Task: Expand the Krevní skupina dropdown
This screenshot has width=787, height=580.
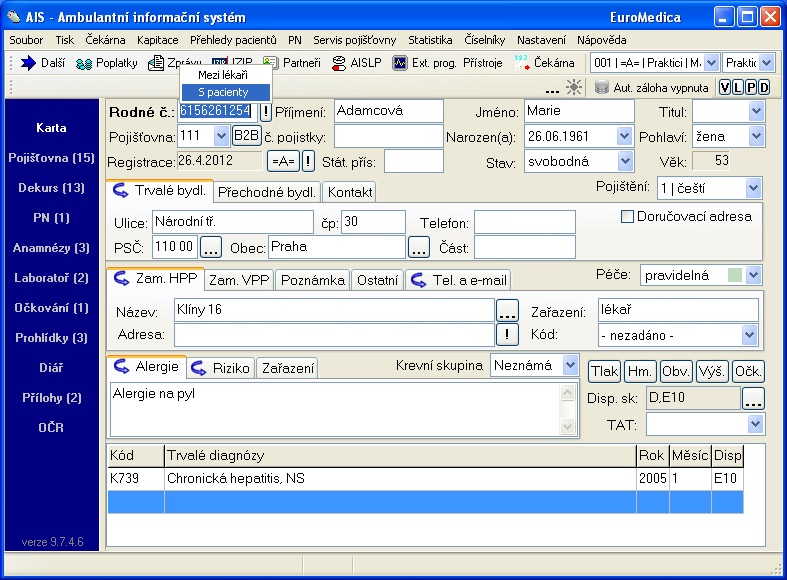Action: (569, 366)
